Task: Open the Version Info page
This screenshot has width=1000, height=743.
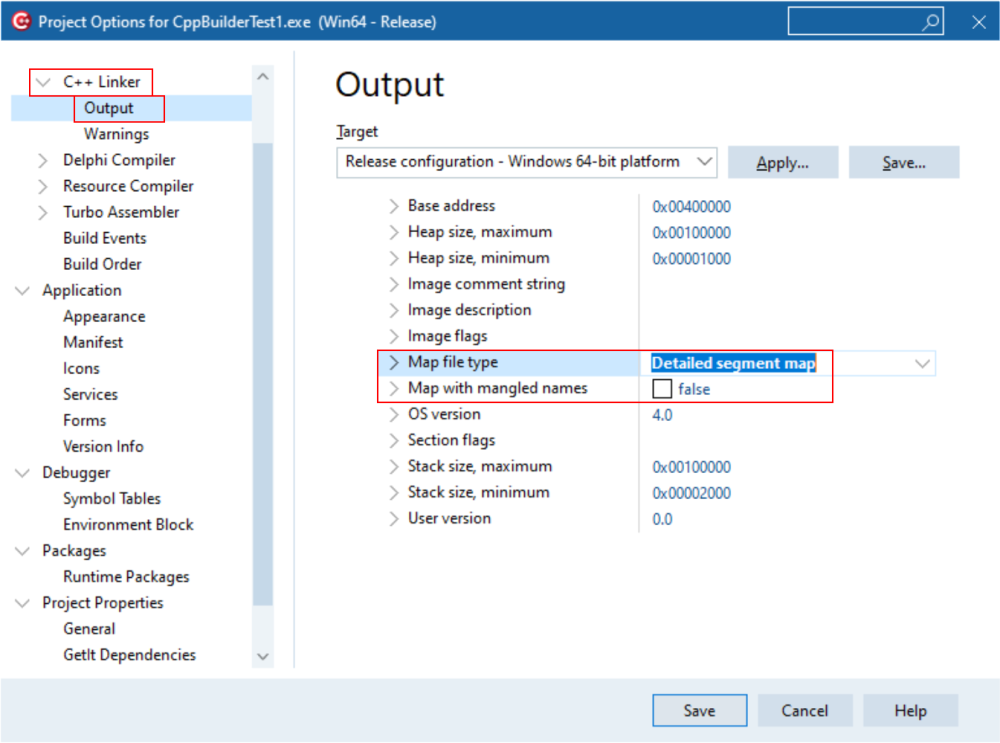Action: pos(103,446)
